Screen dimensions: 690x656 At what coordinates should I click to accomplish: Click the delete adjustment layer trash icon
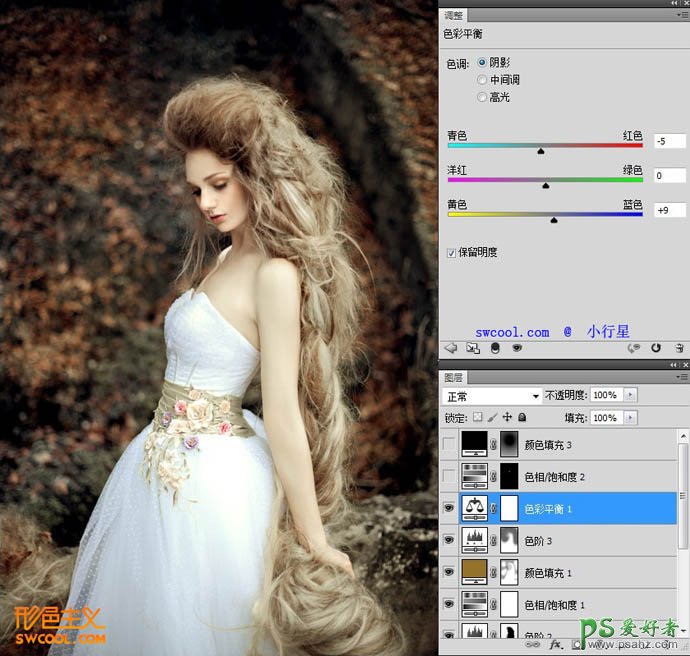pos(679,348)
